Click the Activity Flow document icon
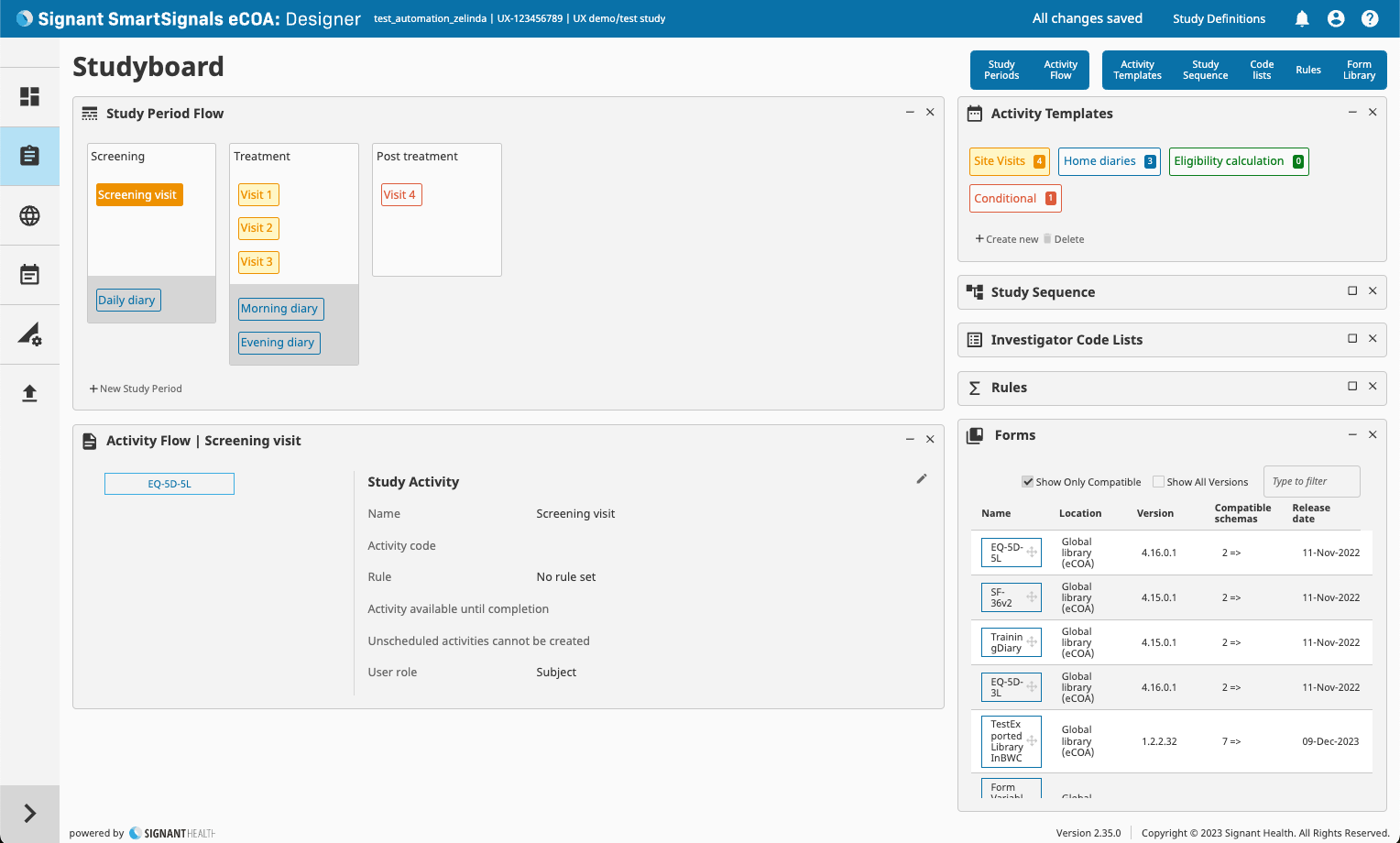The width and height of the screenshot is (1400, 843). point(90,441)
